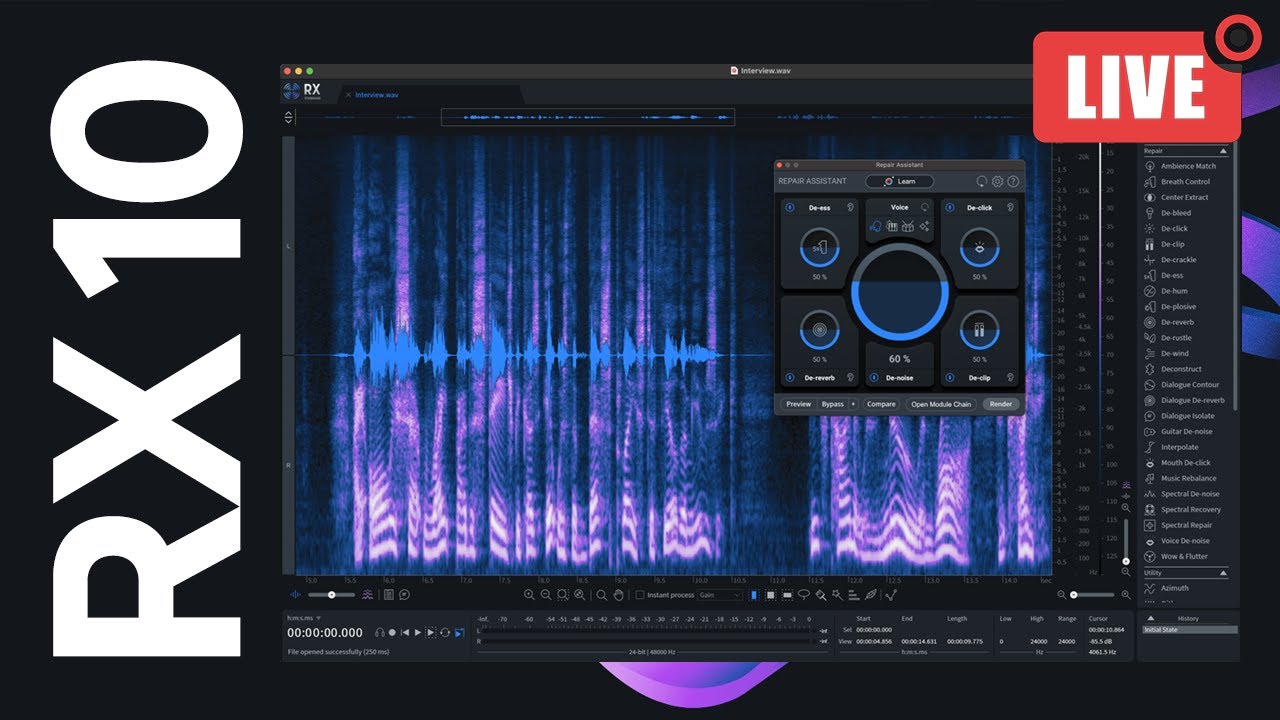Click the Render button
The width and height of the screenshot is (1280, 720).
pos(1001,404)
